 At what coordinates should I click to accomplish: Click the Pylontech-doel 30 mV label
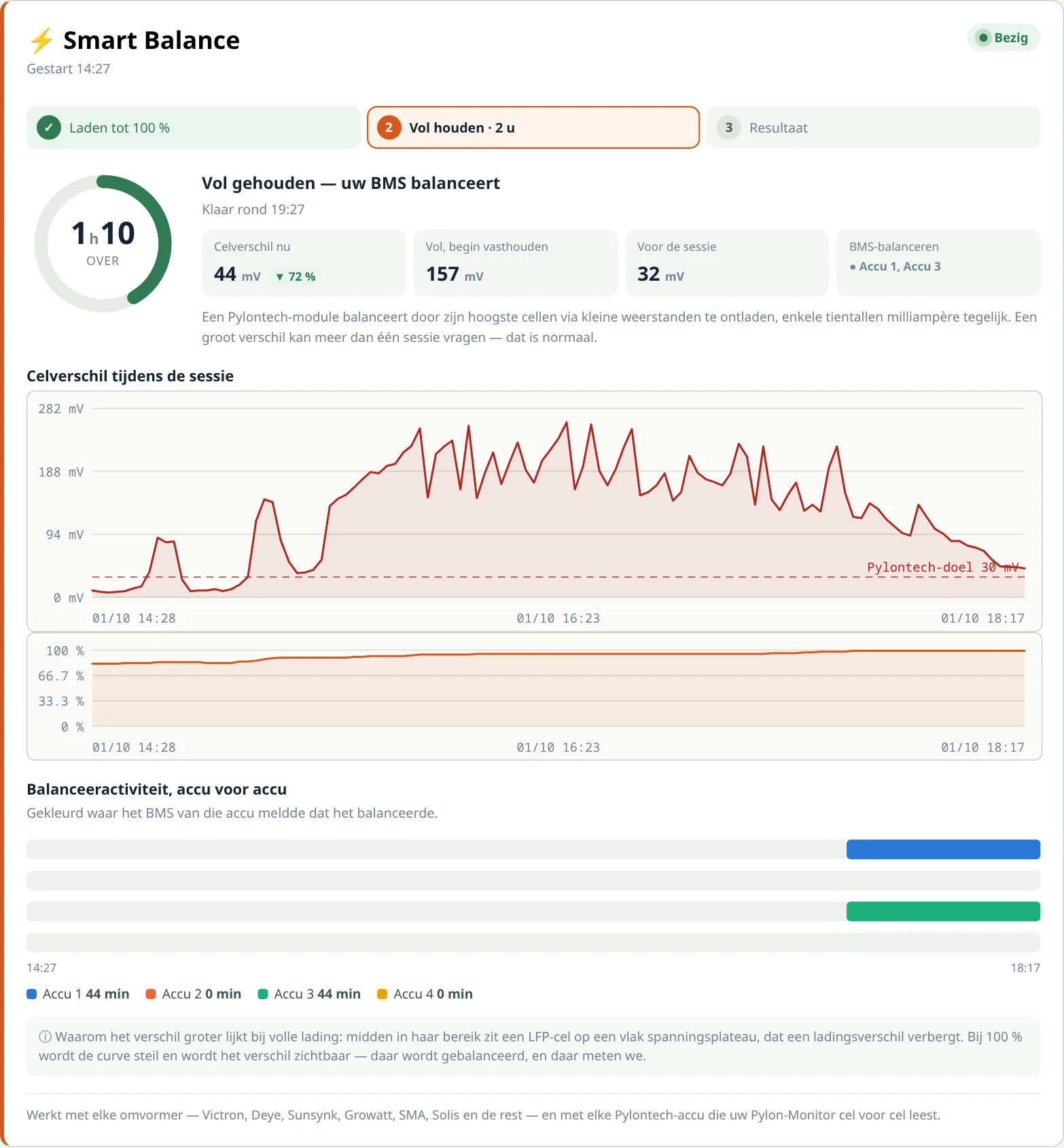(x=943, y=567)
